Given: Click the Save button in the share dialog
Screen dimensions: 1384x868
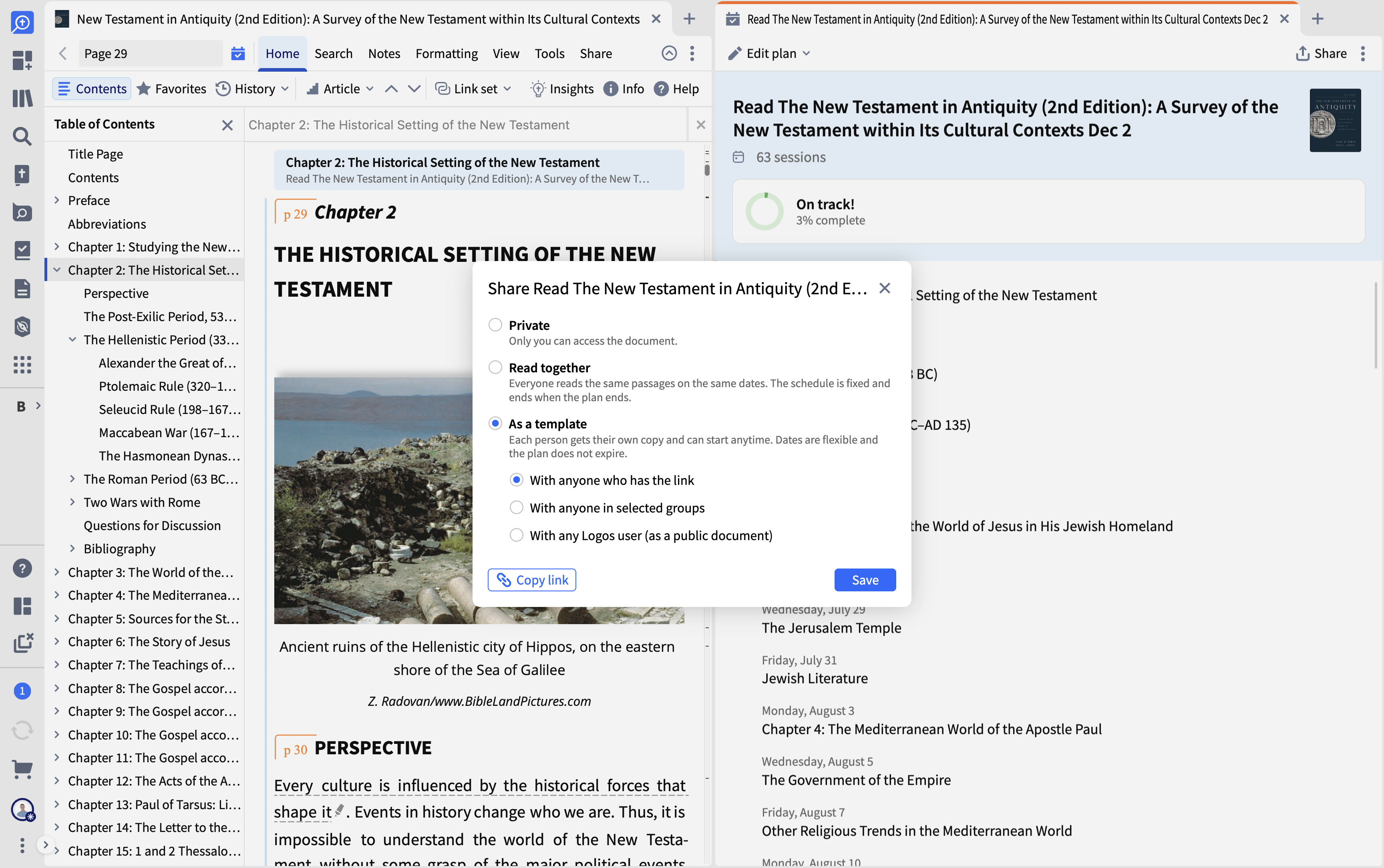Looking at the screenshot, I should (x=865, y=580).
